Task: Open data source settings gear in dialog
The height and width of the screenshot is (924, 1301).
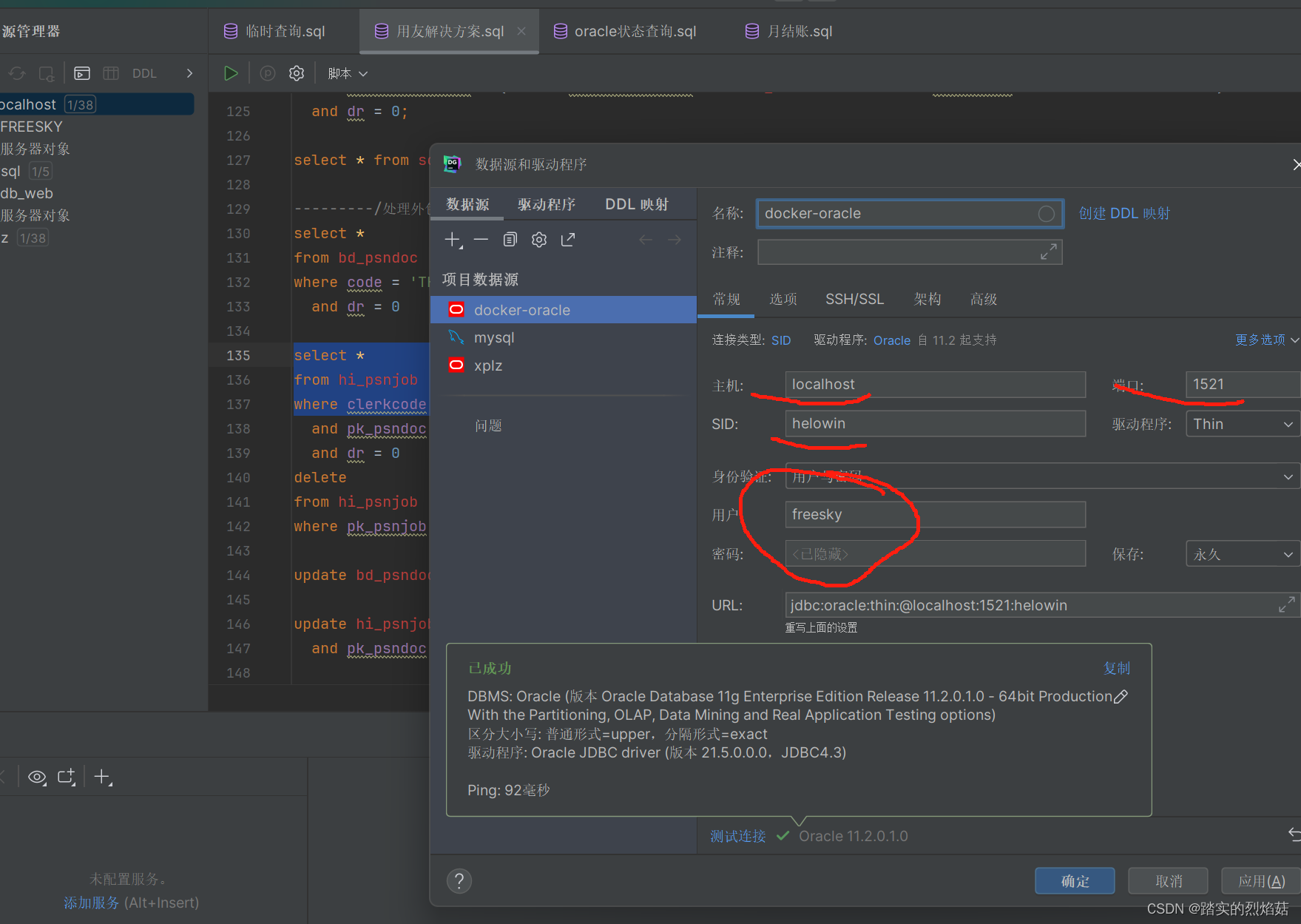Action: (539, 240)
